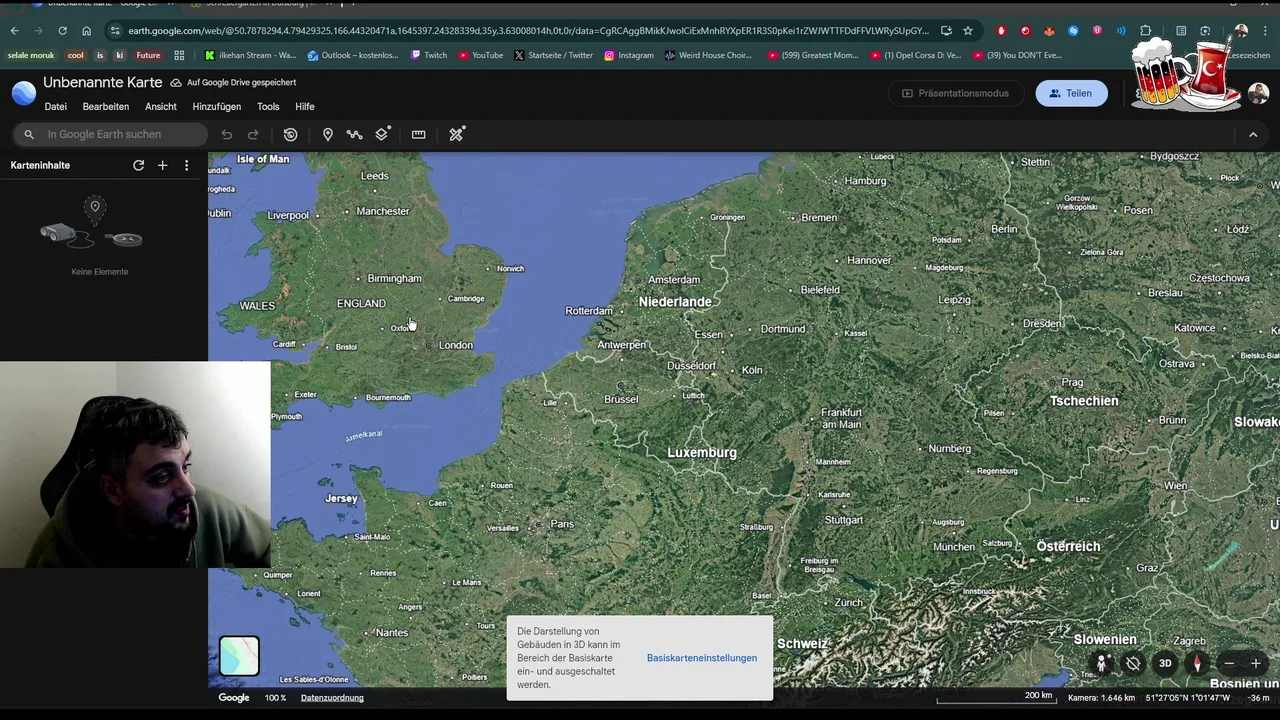Open Basiskarteneinstellungen link
The width and height of the screenshot is (1280, 720).
pyautogui.click(x=702, y=658)
